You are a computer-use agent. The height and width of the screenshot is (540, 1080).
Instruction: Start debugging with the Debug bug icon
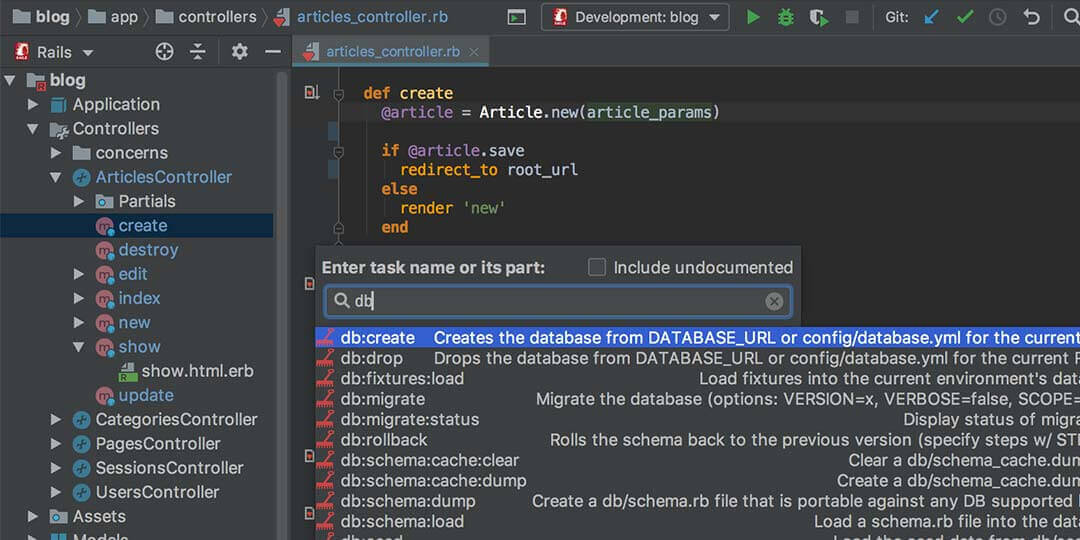[x=786, y=17]
